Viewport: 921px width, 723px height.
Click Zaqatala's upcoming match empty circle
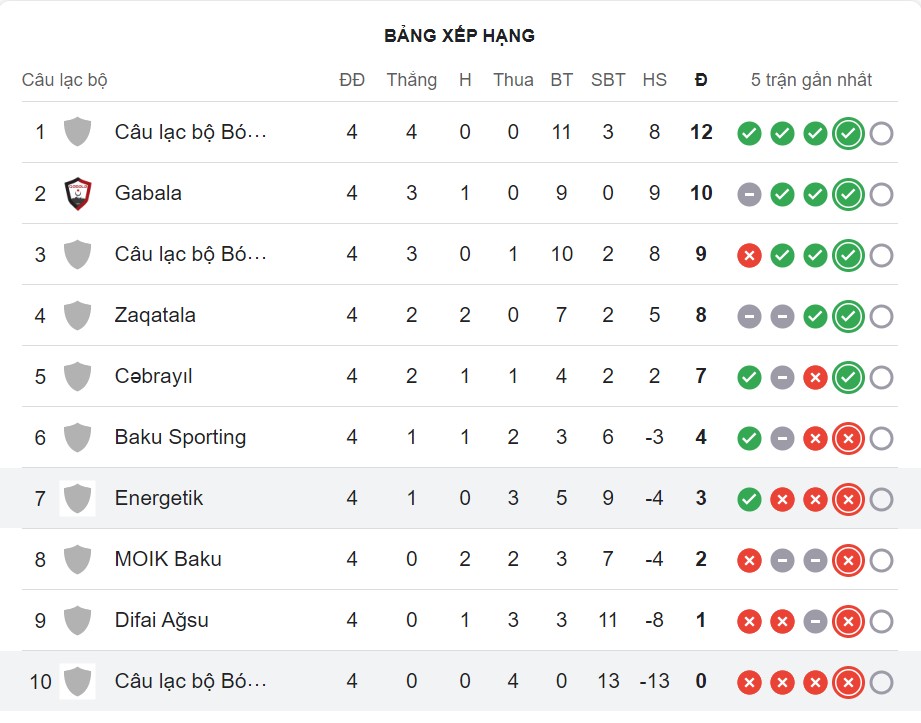881,316
